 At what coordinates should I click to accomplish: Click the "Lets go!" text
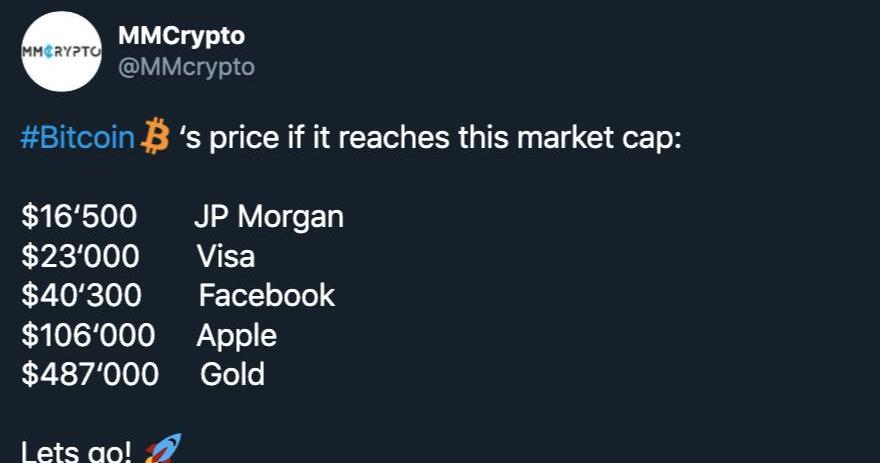pyautogui.click(x=76, y=452)
